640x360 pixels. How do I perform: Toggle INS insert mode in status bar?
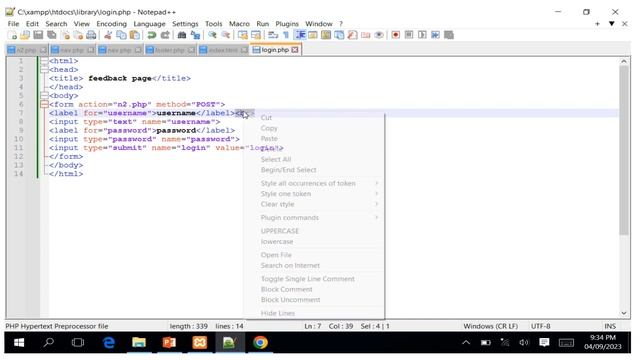click(x=610, y=326)
